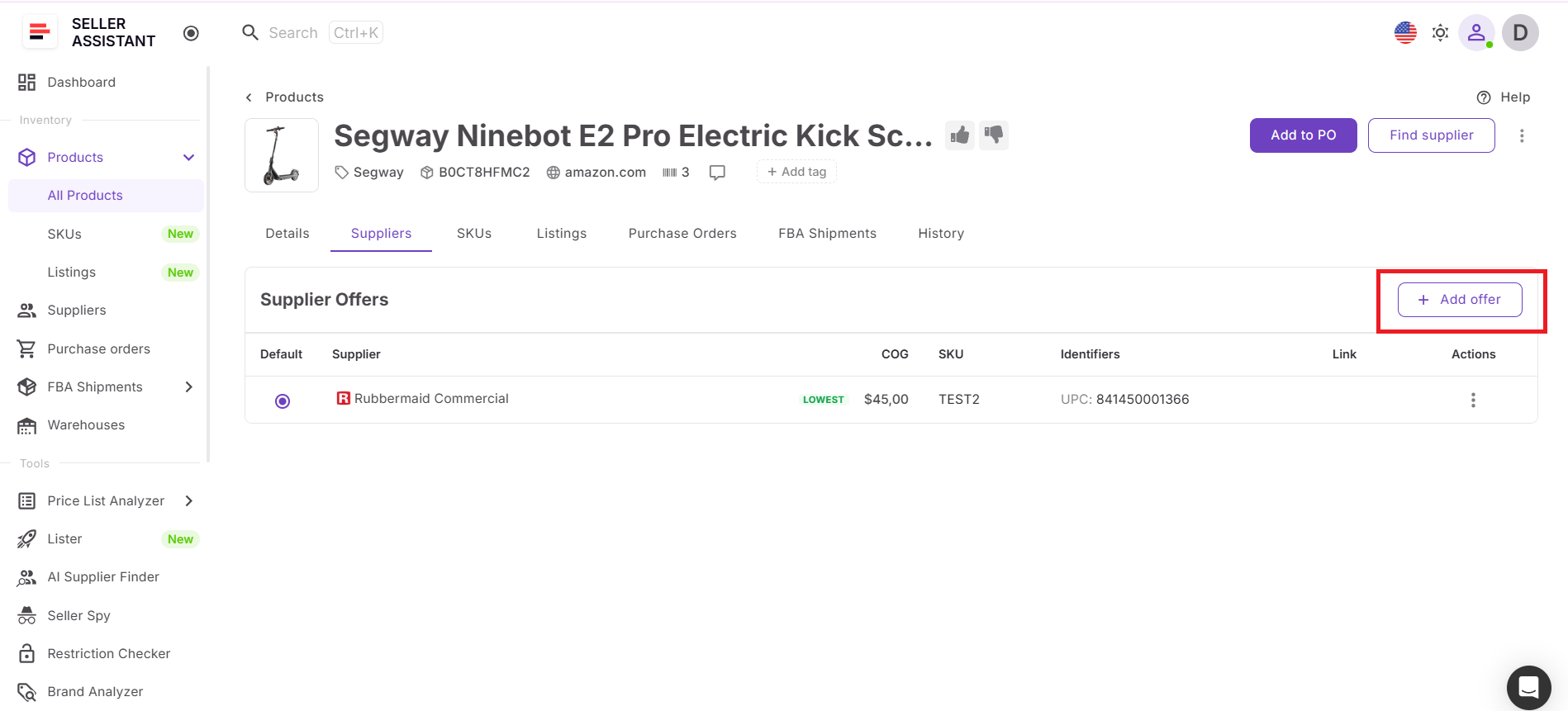Click the barcode count icon showing 3
The height and width of the screenshot is (711, 1568).
(676, 173)
